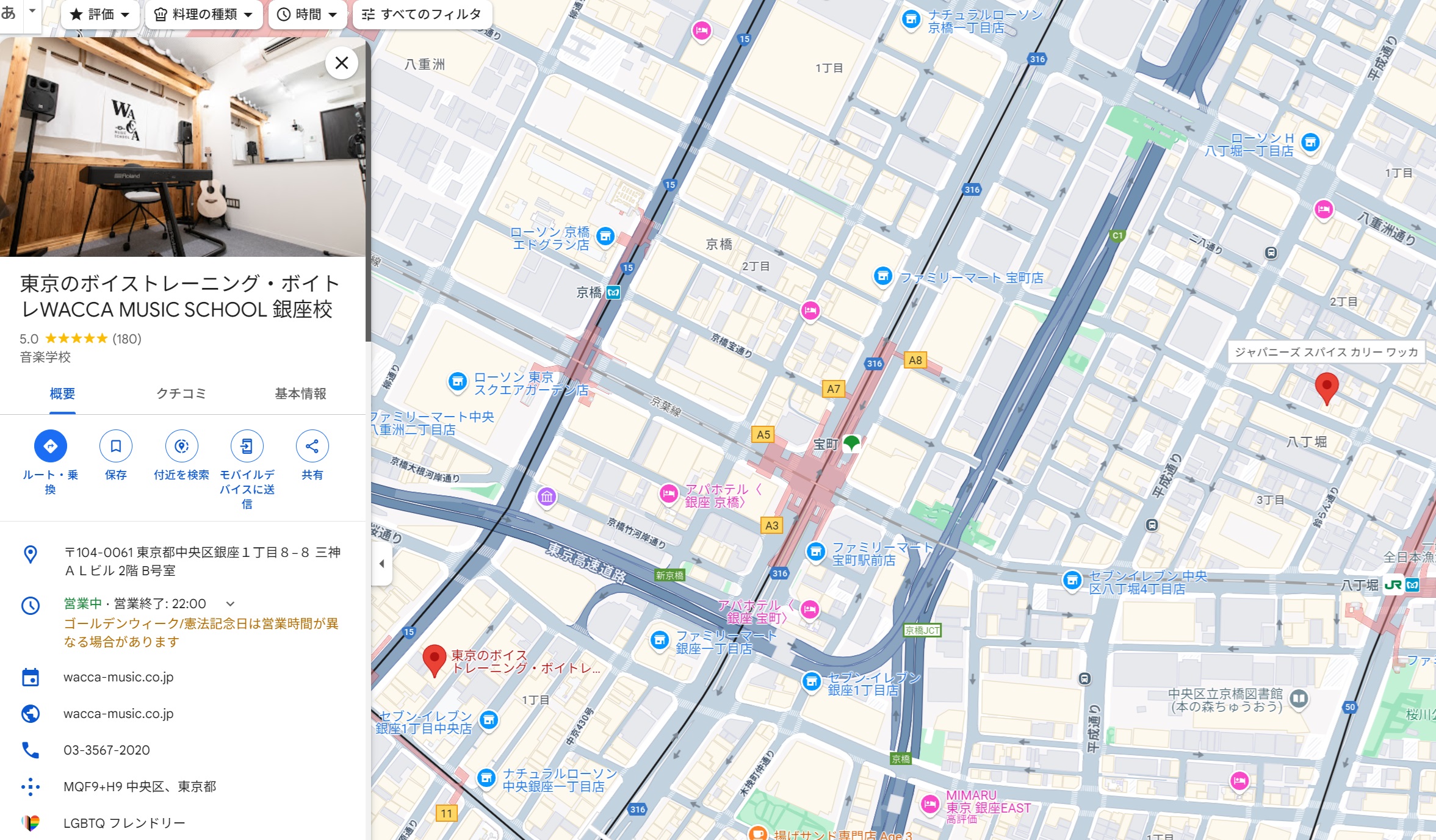1436x840 pixels.
Task: Switch to the クチコミ reviews tab
Action: 181,394
